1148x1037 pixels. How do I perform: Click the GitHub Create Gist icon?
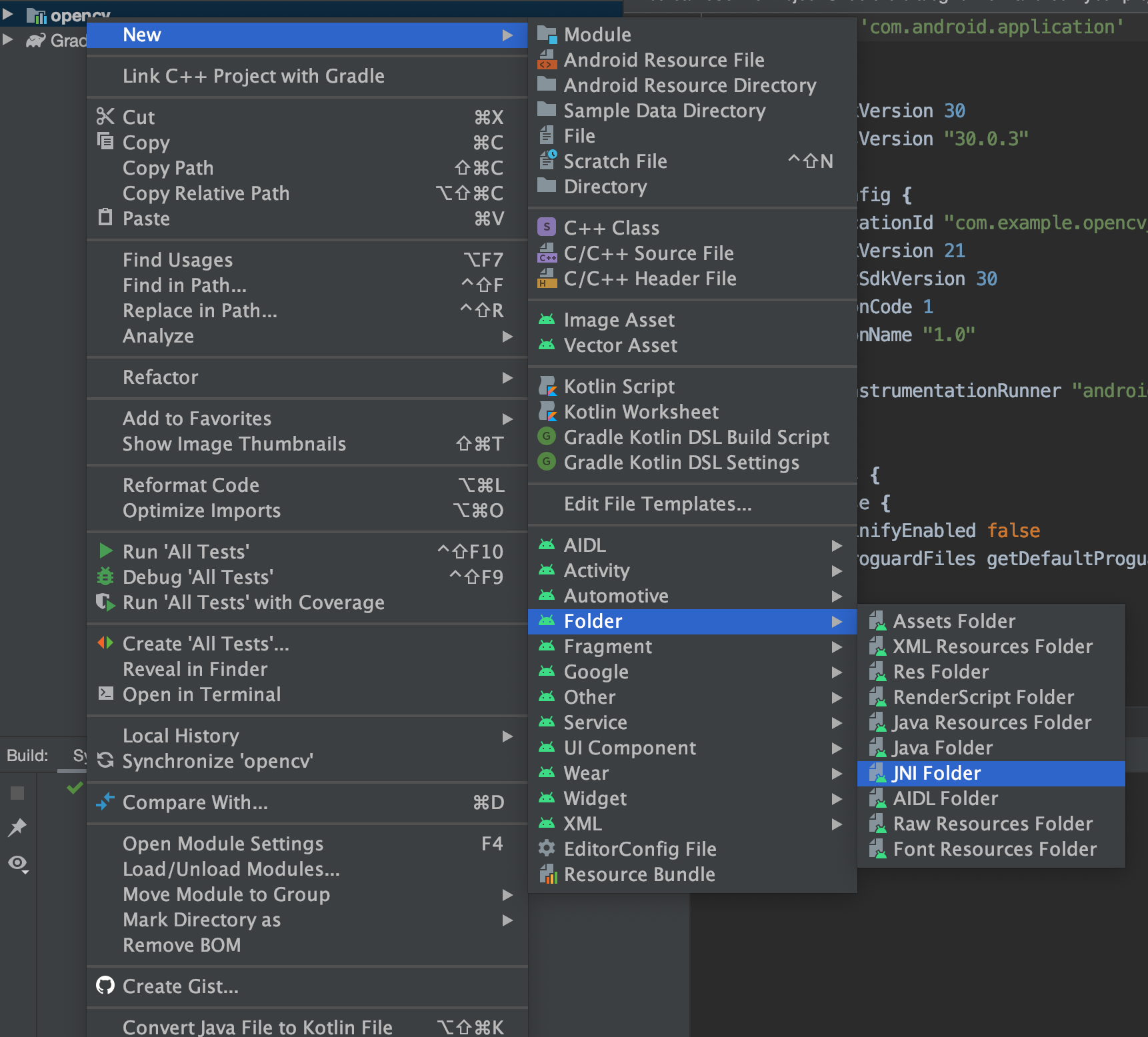click(105, 985)
